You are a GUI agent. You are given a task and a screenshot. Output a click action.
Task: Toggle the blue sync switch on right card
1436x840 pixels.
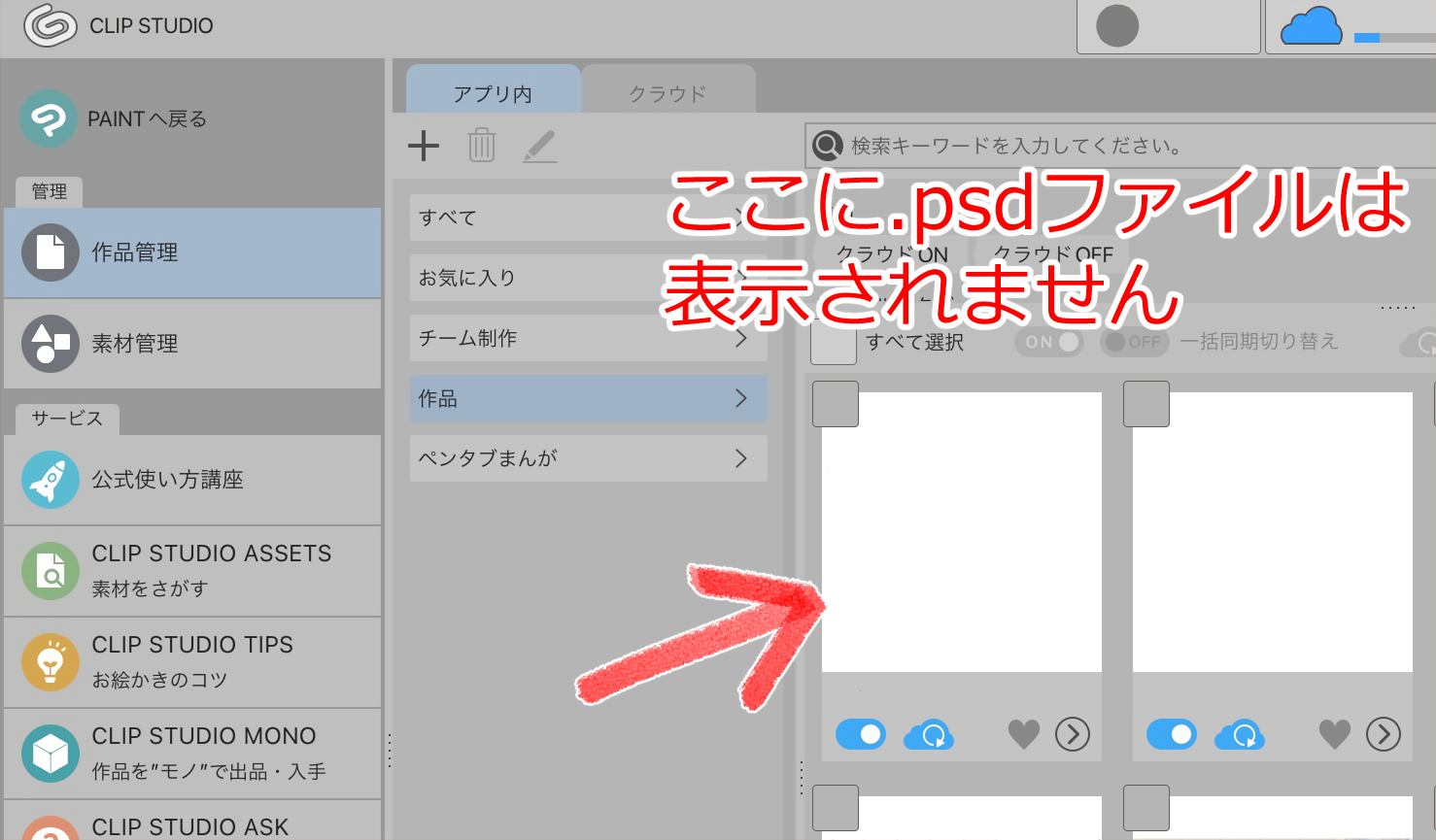[x=1172, y=734]
